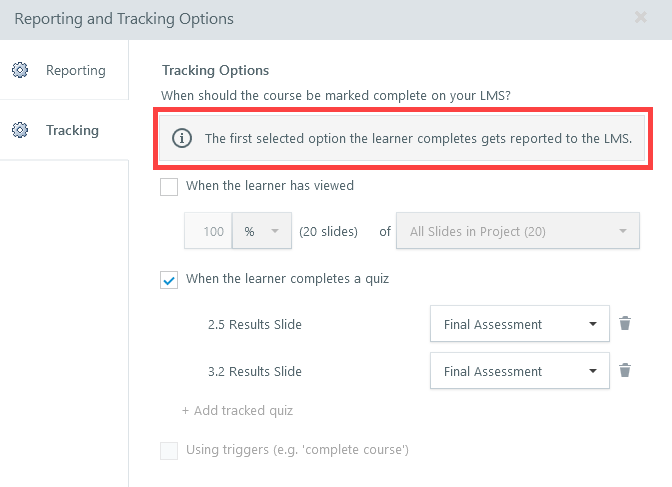The height and width of the screenshot is (487, 672).
Task: Click the Reporting gear icon
Action: [x=19, y=70]
